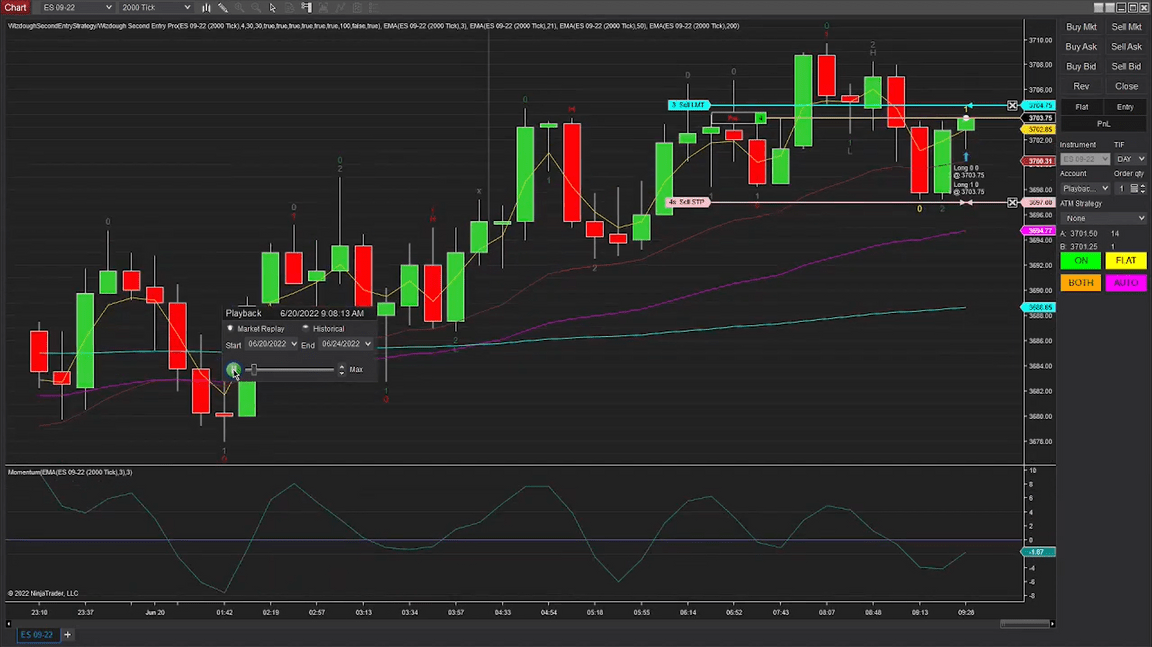The height and width of the screenshot is (647, 1152).
Task: Click the cyan 3704.75 price marker
Action: pyautogui.click(x=1039, y=106)
